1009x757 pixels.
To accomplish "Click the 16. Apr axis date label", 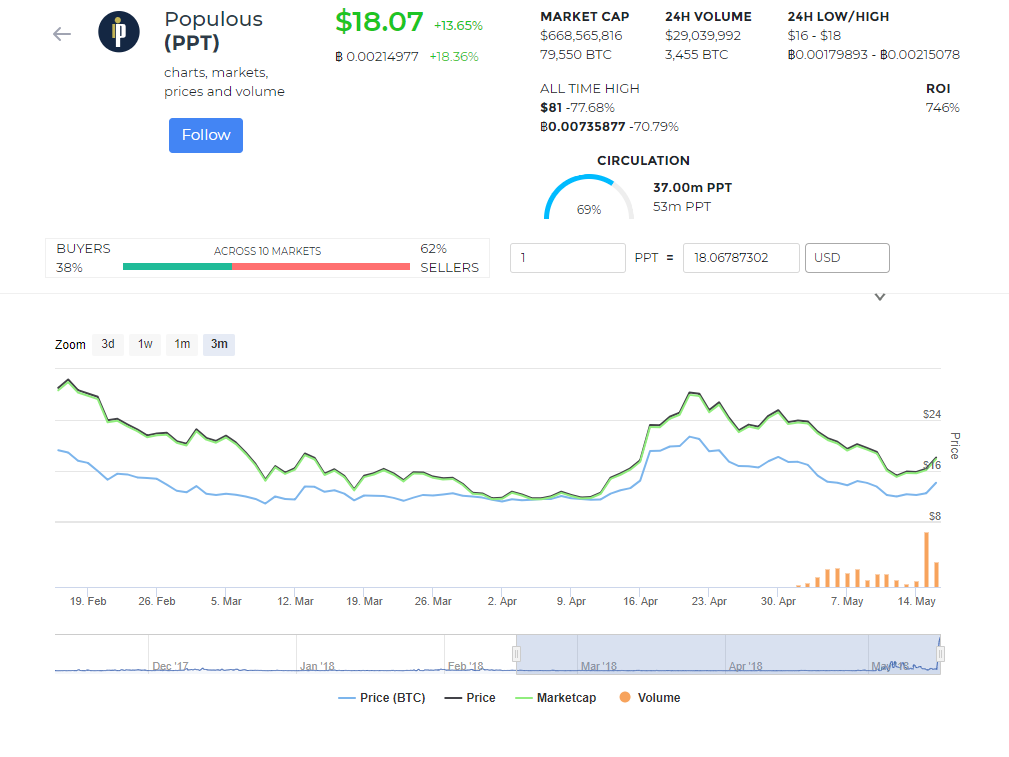I will [640, 601].
